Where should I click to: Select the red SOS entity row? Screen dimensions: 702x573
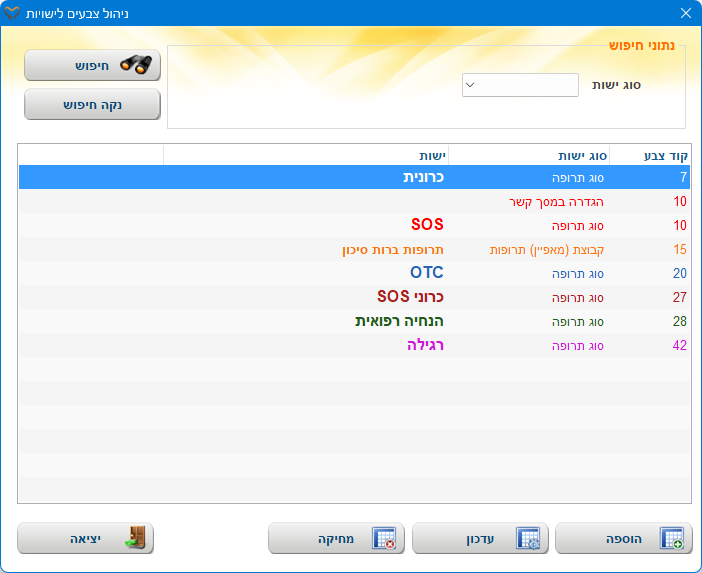point(354,225)
